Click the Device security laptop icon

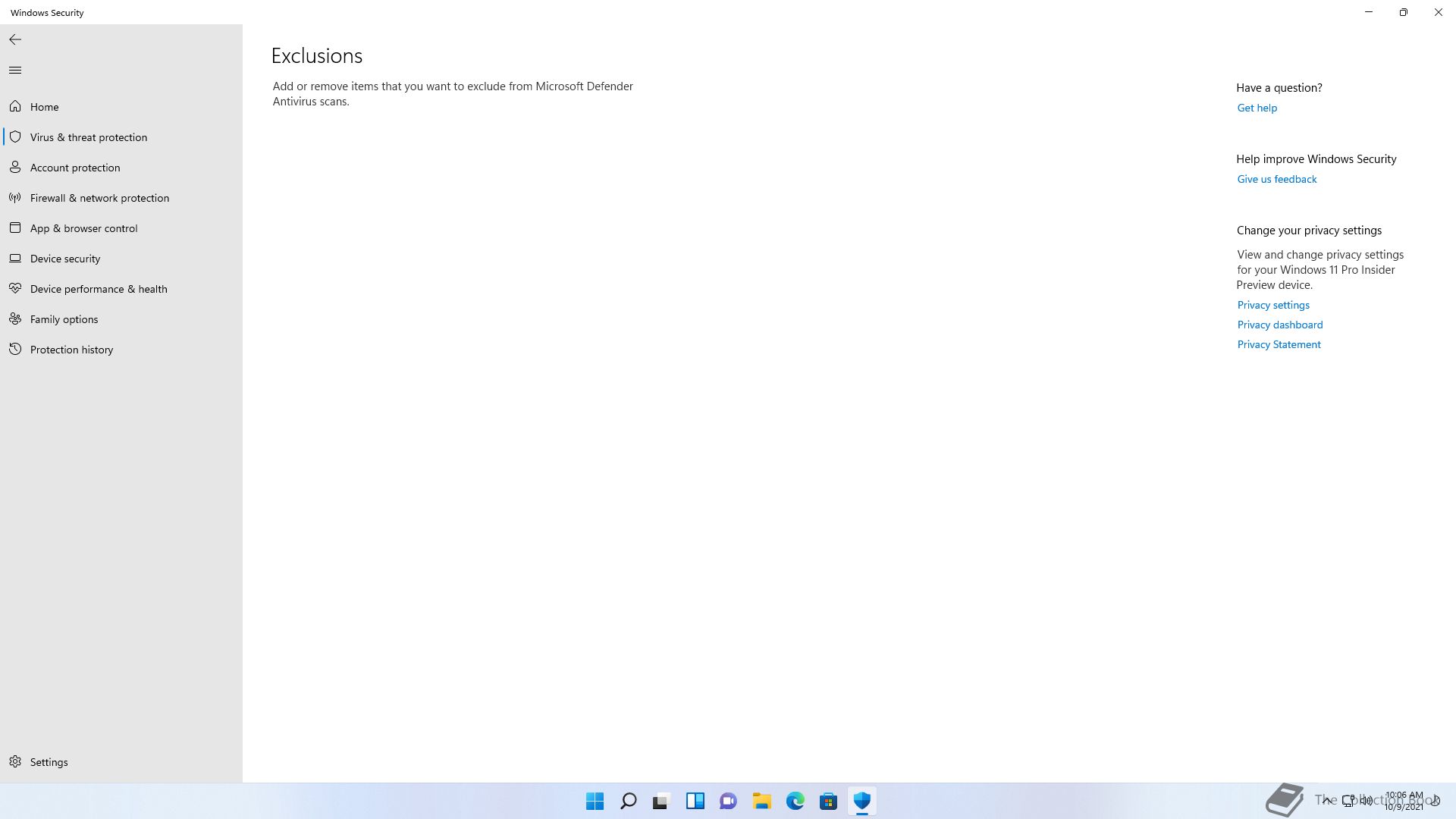coord(15,259)
